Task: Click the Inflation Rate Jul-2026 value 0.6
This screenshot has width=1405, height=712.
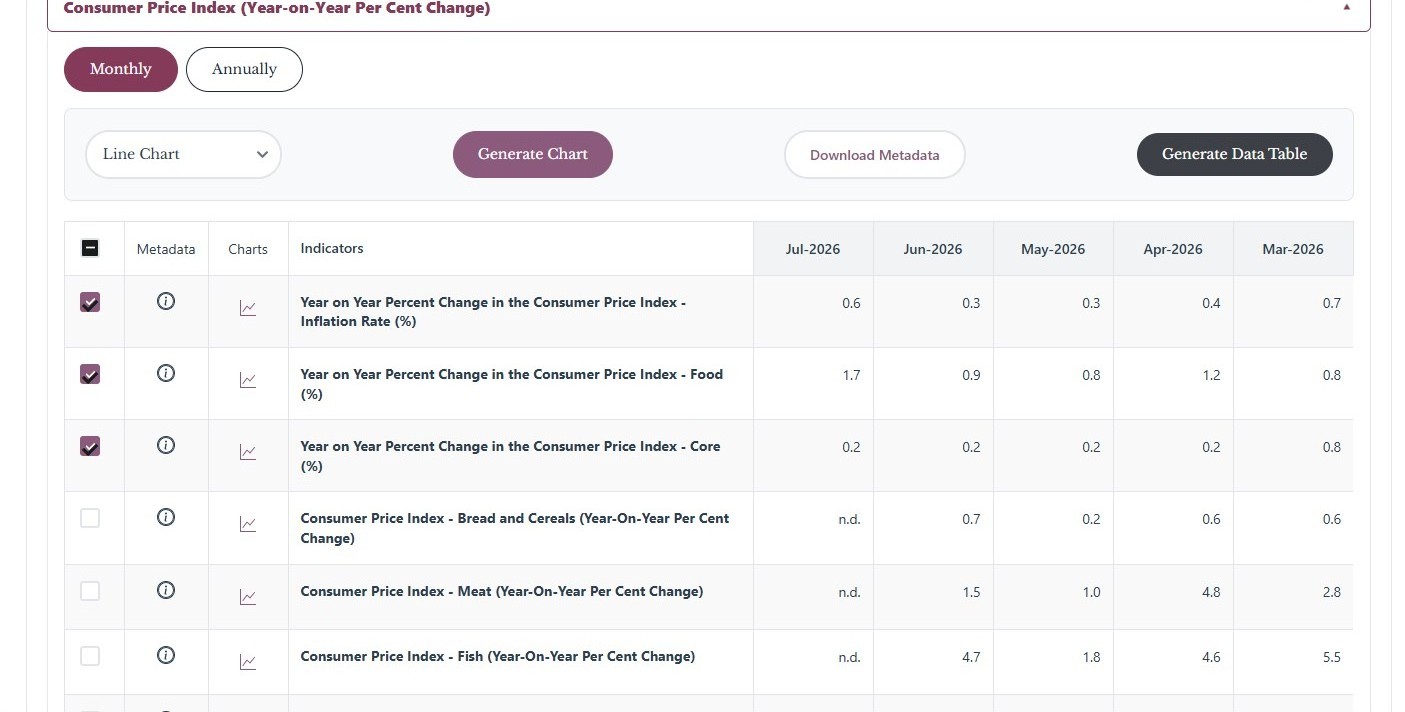Action: click(x=851, y=303)
